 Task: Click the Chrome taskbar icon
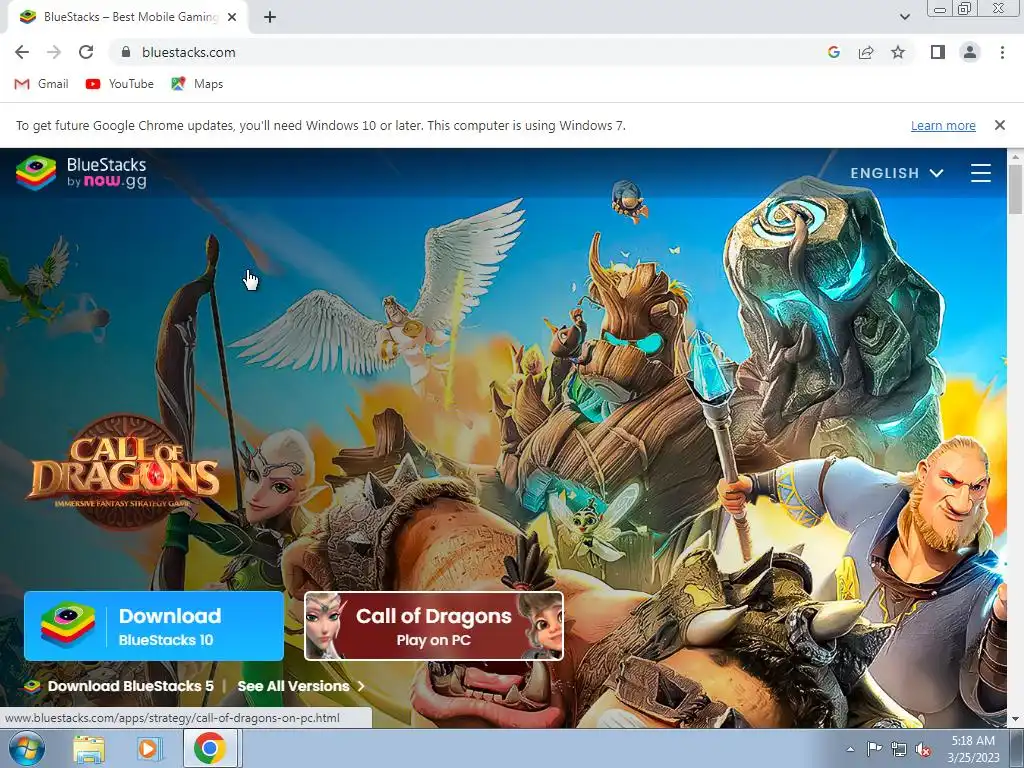pyautogui.click(x=210, y=748)
